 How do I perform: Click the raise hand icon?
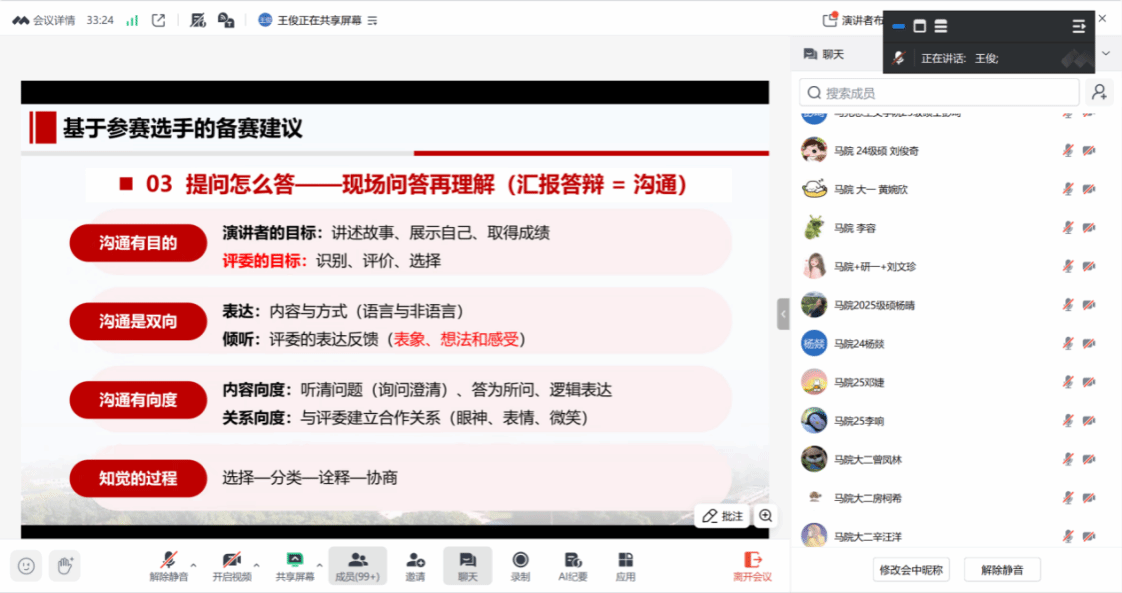coord(65,566)
